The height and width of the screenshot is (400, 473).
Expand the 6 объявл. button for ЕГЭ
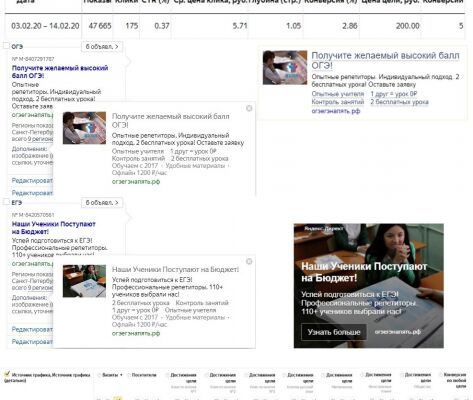(102, 203)
